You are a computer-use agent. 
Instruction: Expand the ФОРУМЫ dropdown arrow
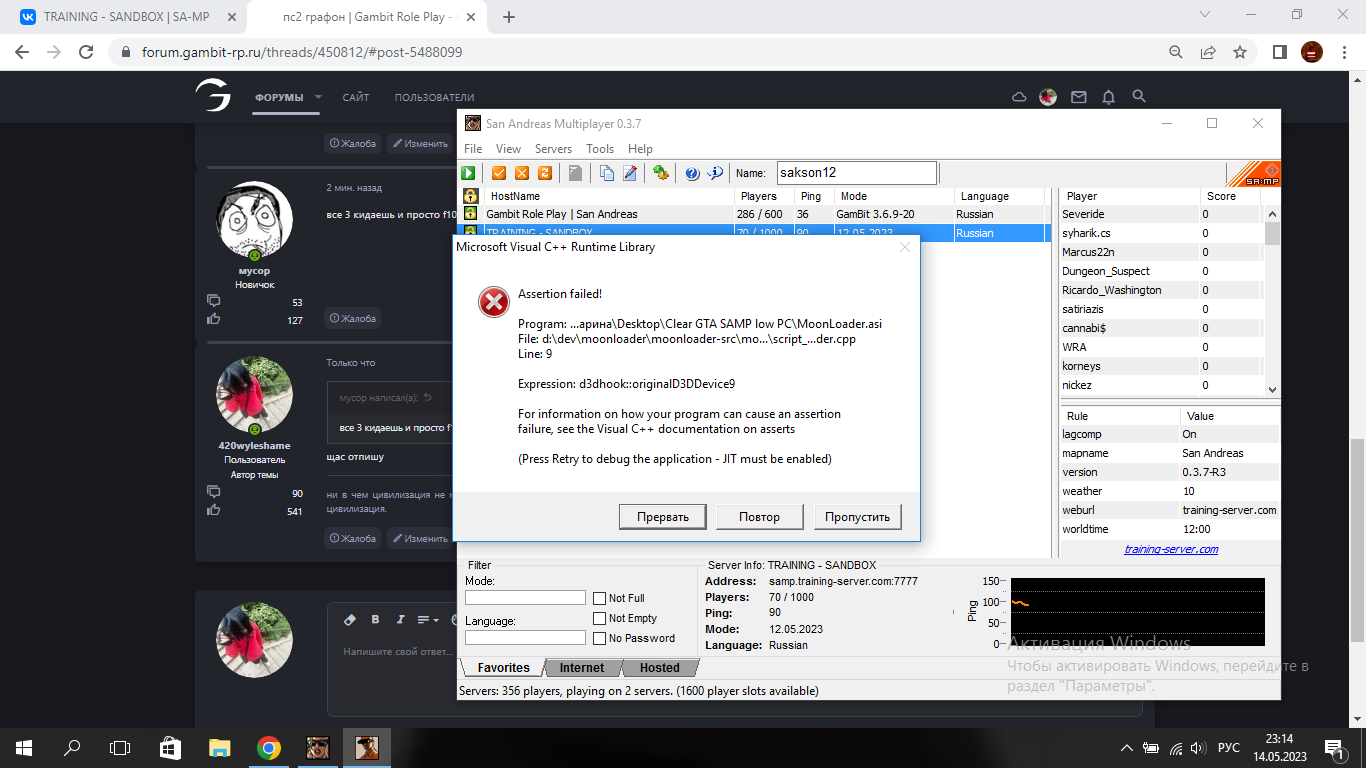tap(318, 97)
